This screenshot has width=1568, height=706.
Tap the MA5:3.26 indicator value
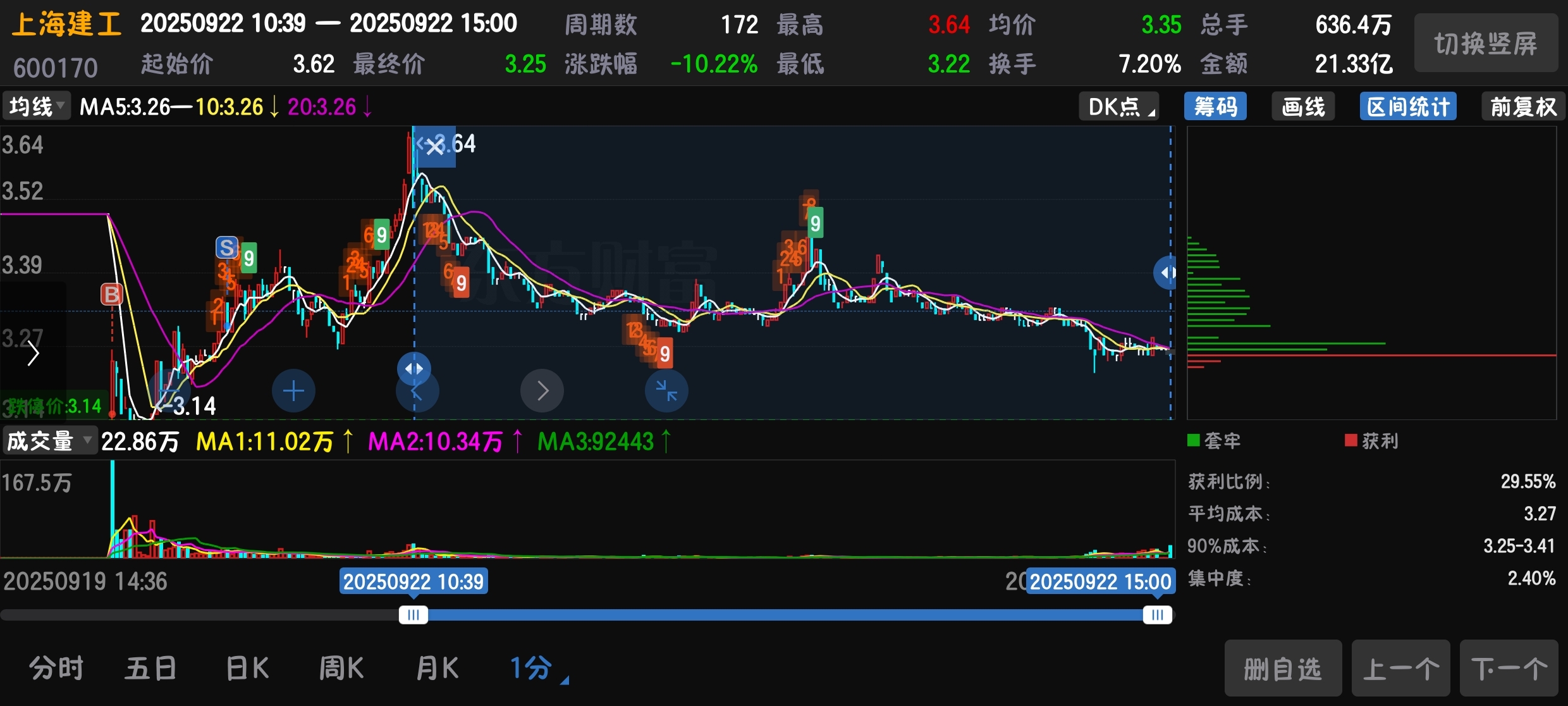point(125,106)
